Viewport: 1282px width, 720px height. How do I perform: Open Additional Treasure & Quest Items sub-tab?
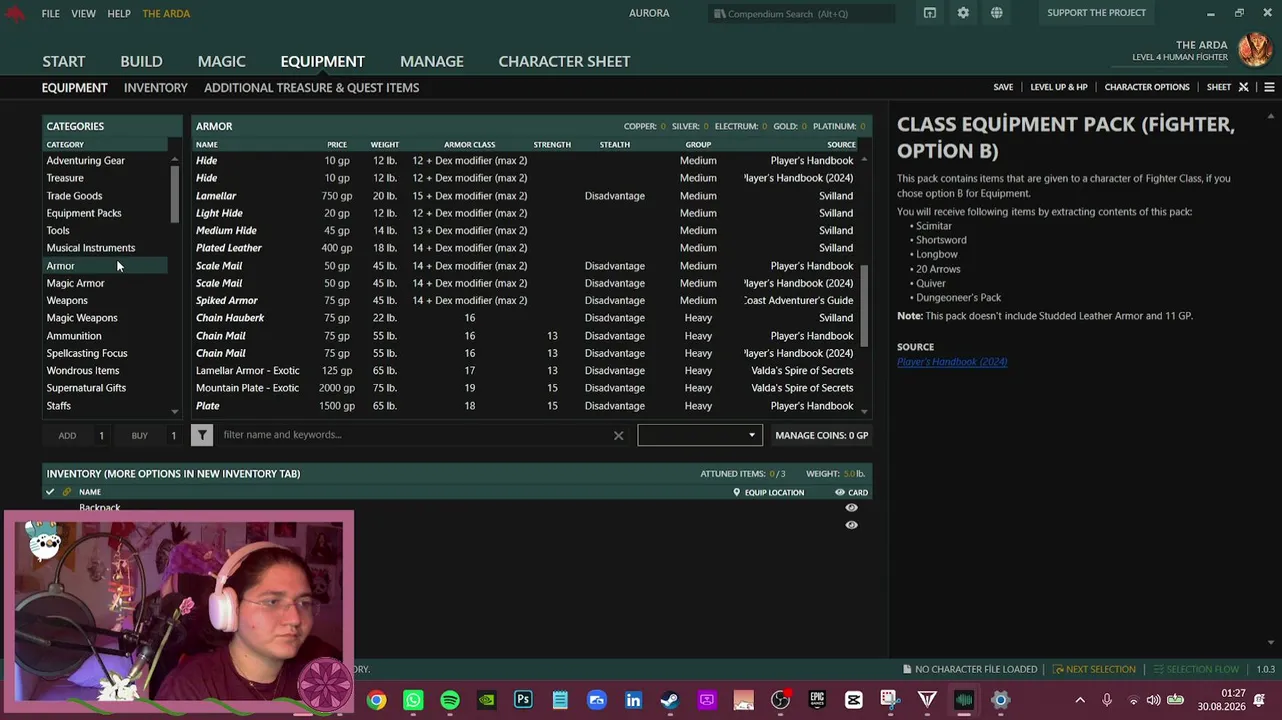pos(311,88)
